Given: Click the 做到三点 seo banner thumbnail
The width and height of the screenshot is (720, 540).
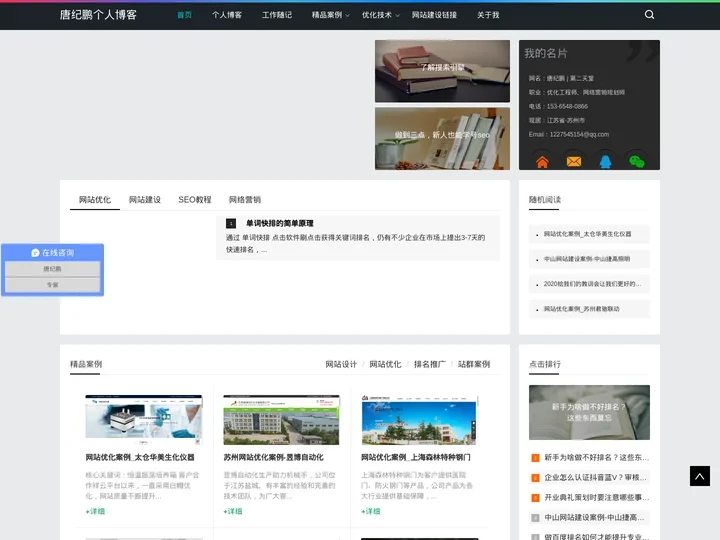Looking at the screenshot, I should 442,139.
